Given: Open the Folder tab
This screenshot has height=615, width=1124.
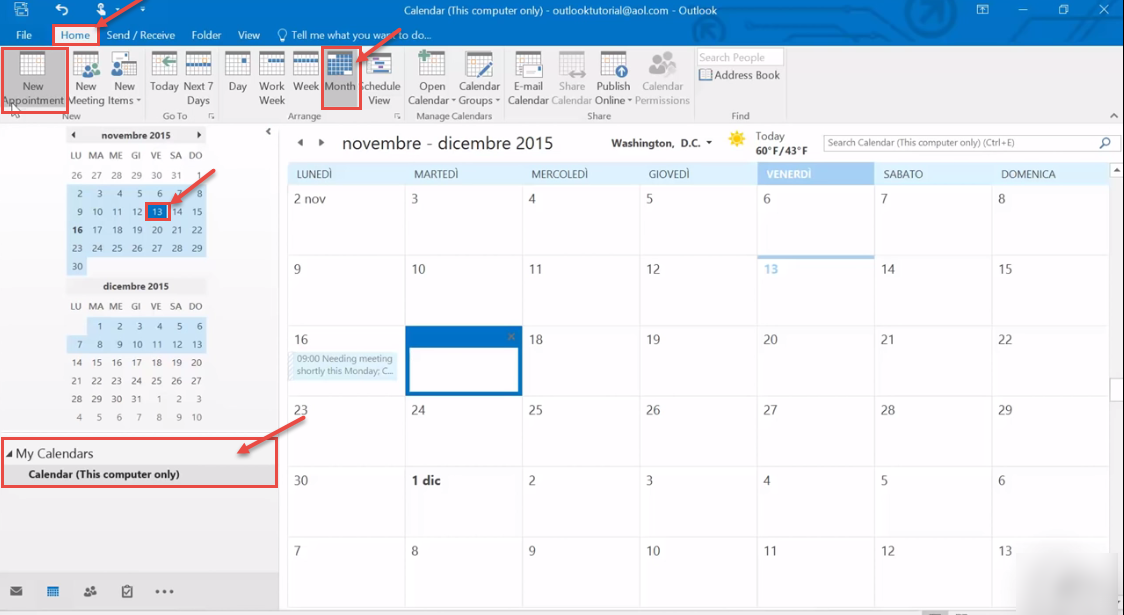Looking at the screenshot, I should point(206,35).
